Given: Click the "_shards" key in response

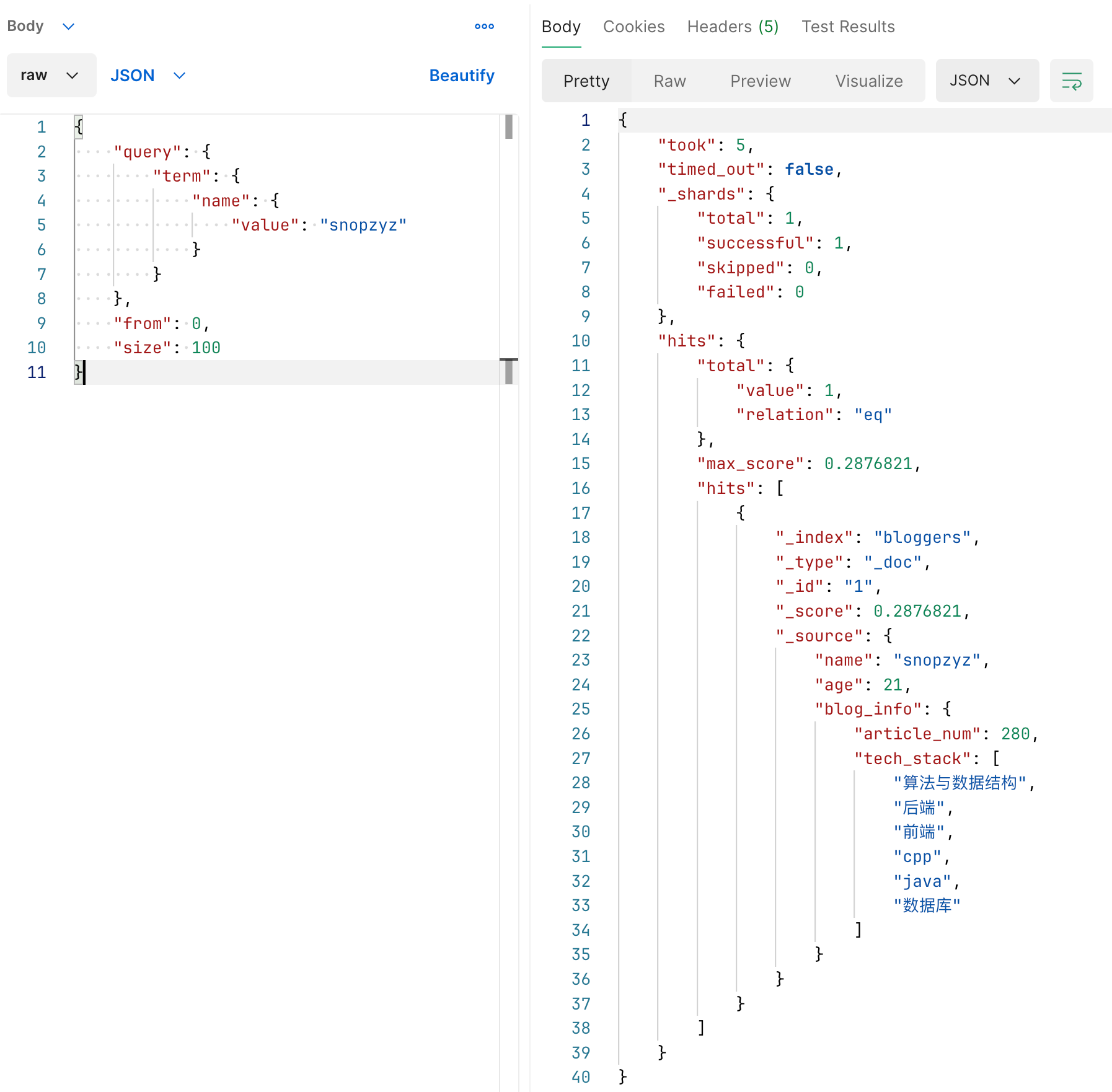Looking at the screenshot, I should [x=701, y=194].
